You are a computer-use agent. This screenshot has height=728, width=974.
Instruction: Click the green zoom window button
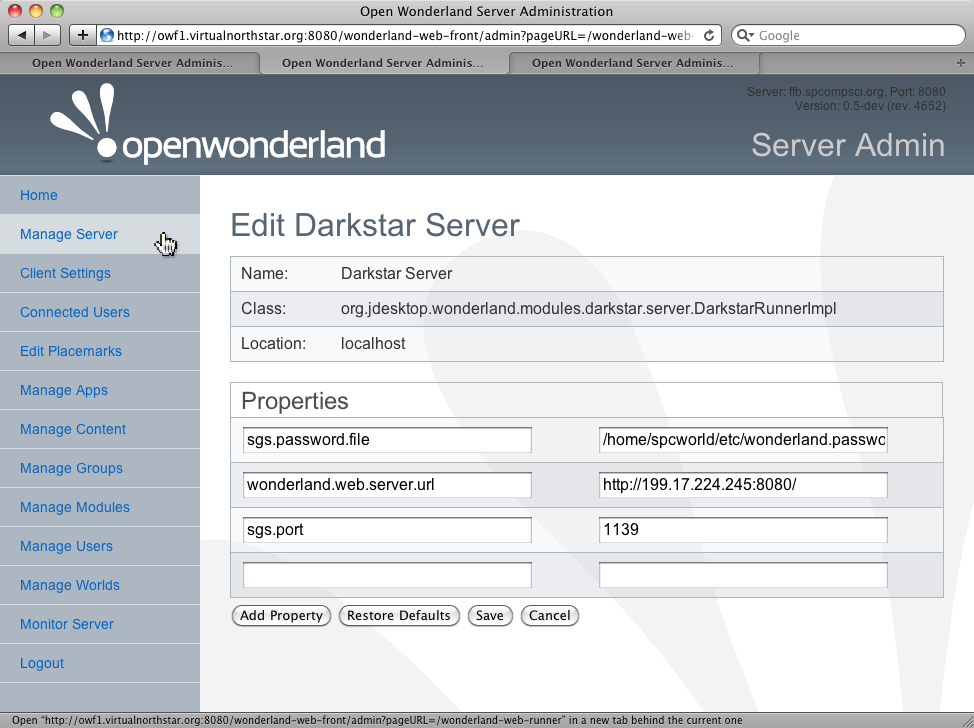(x=57, y=11)
